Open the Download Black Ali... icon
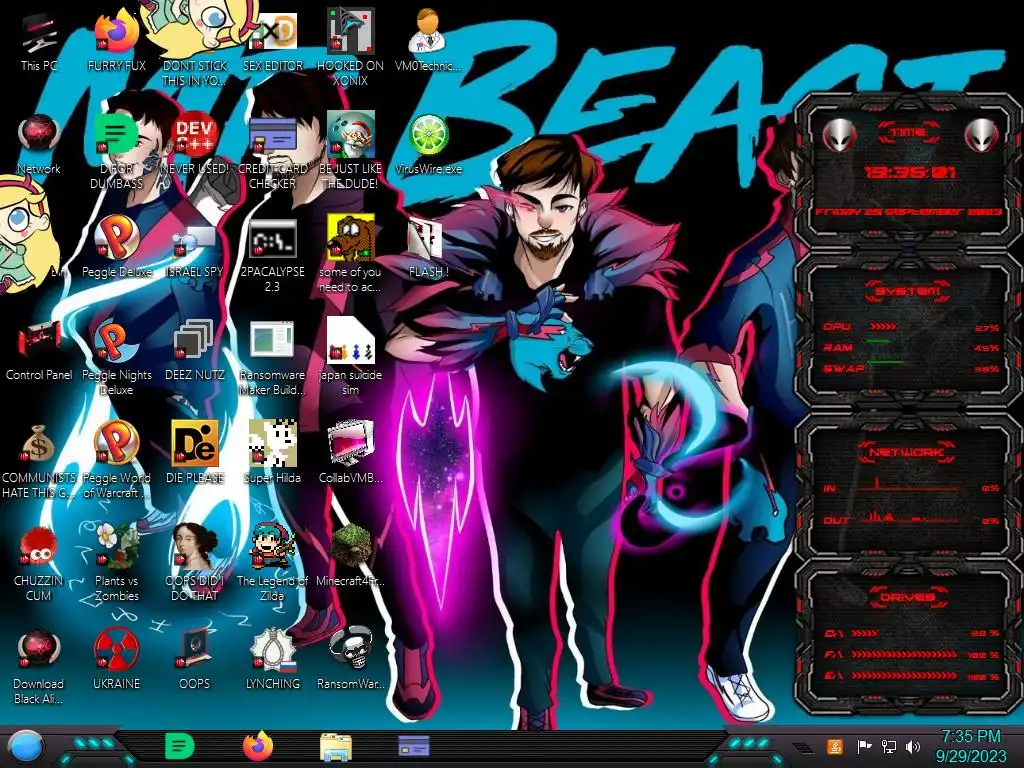This screenshot has height=768, width=1024. point(39,650)
